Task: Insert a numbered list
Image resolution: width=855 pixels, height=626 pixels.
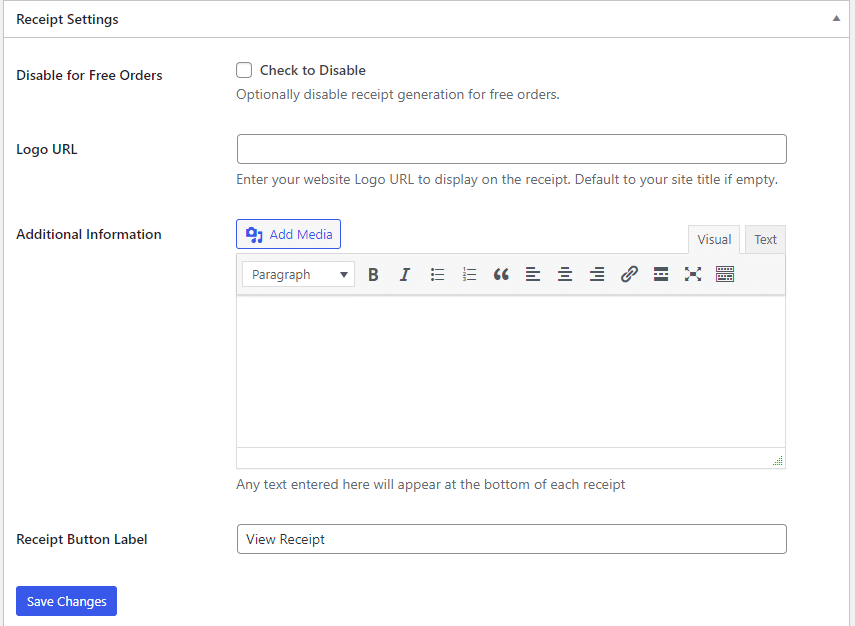Action: coord(469,274)
